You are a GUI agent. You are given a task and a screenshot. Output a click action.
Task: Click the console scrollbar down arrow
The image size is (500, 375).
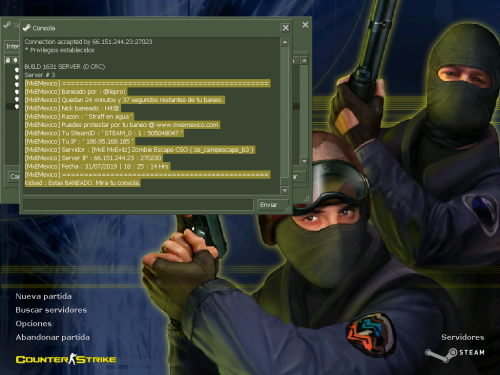[x=285, y=190]
